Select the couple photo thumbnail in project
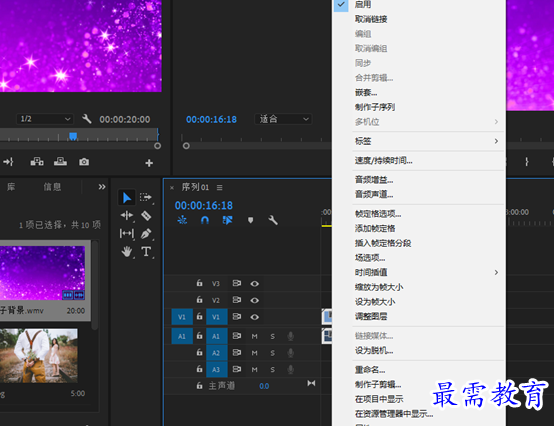The width and height of the screenshot is (554, 426). click(x=39, y=356)
